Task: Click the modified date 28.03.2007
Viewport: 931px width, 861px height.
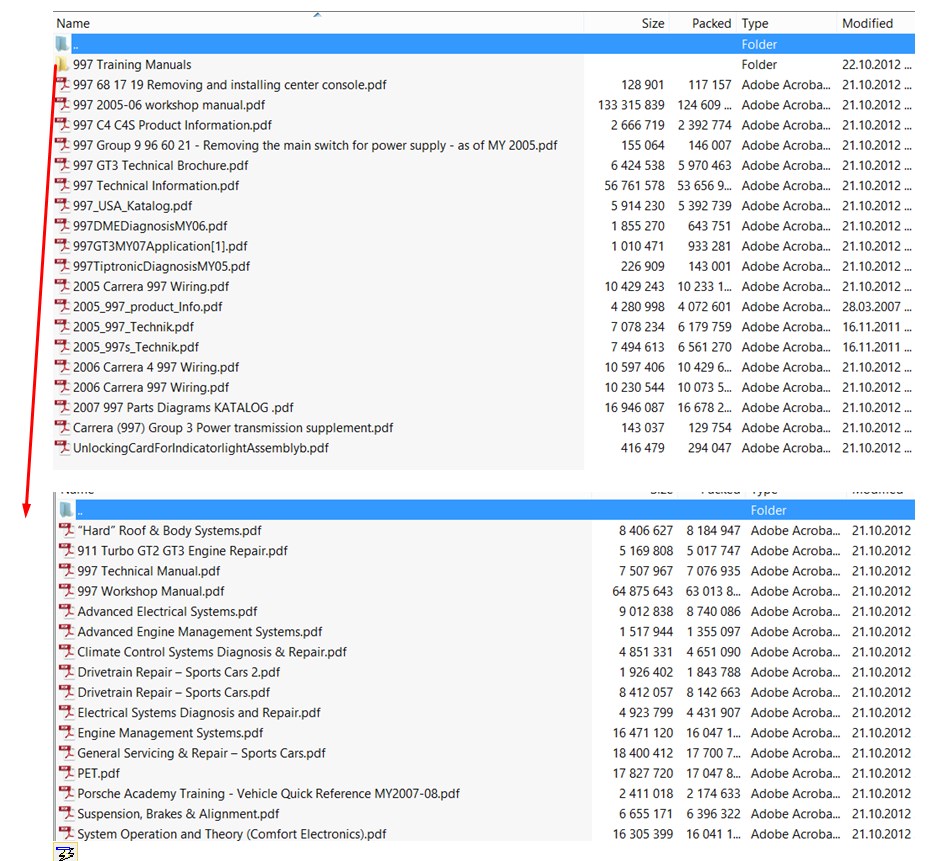Action: tap(876, 306)
